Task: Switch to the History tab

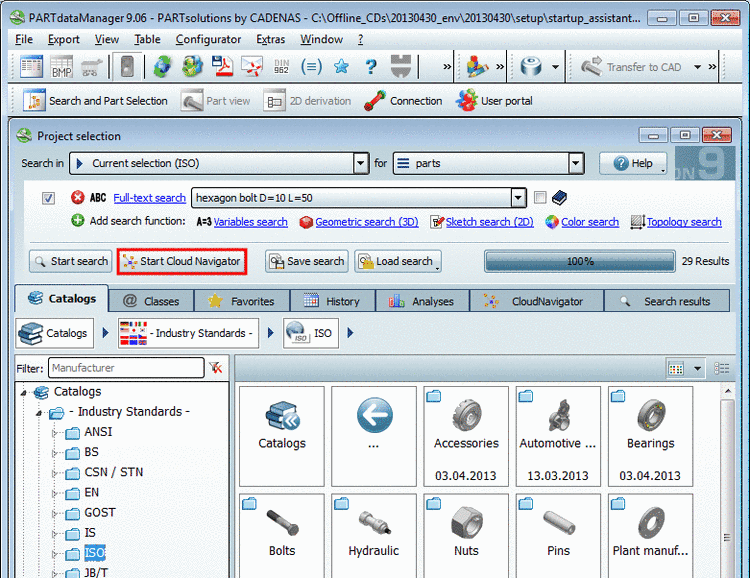Action: 332,301
